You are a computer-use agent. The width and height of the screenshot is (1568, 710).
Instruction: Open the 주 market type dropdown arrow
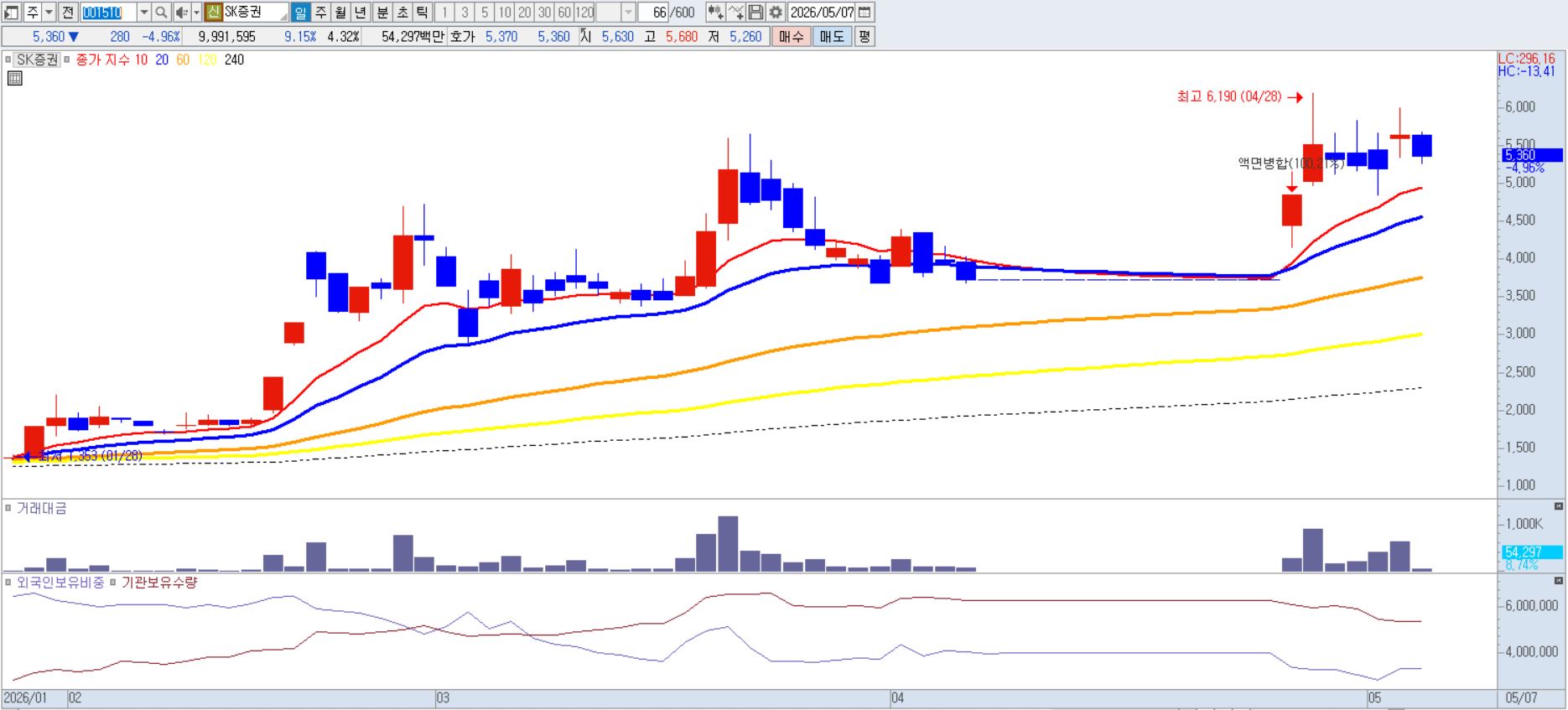(48, 13)
